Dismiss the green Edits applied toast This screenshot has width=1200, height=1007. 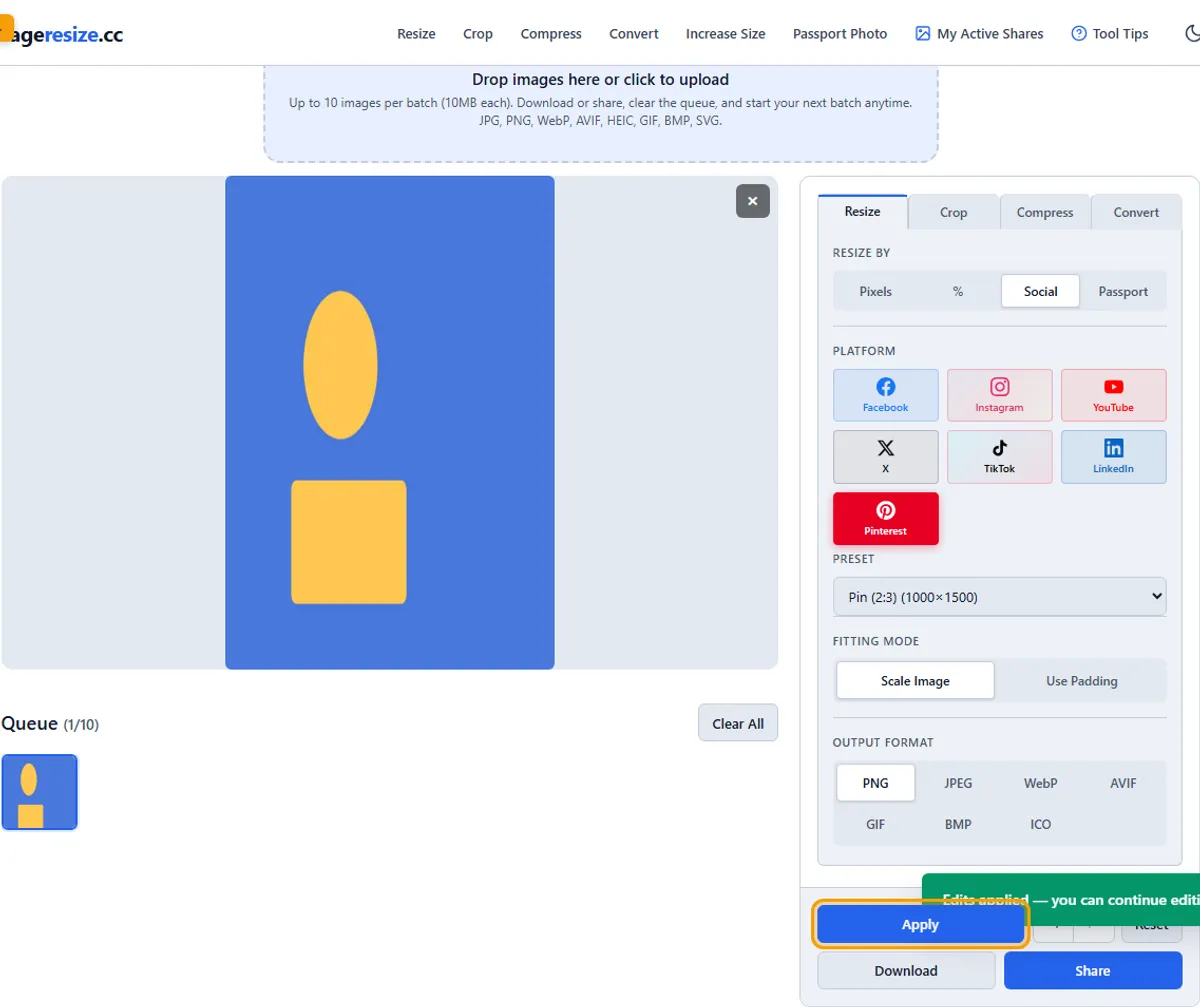(x=1061, y=899)
